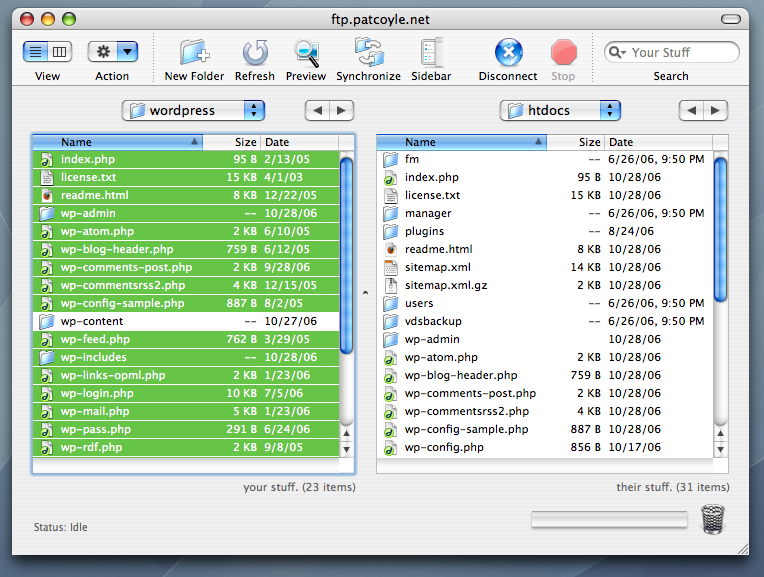Viewport: 764px width, 577px height.
Task: Click the remote users folder icon
Action: click(391, 304)
